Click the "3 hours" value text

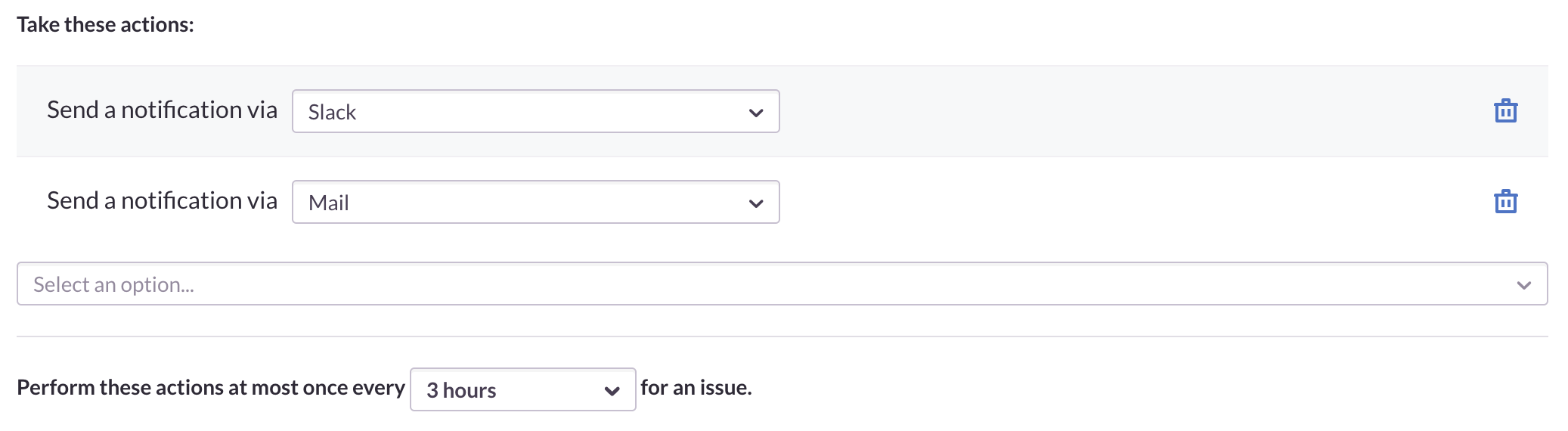point(461,390)
